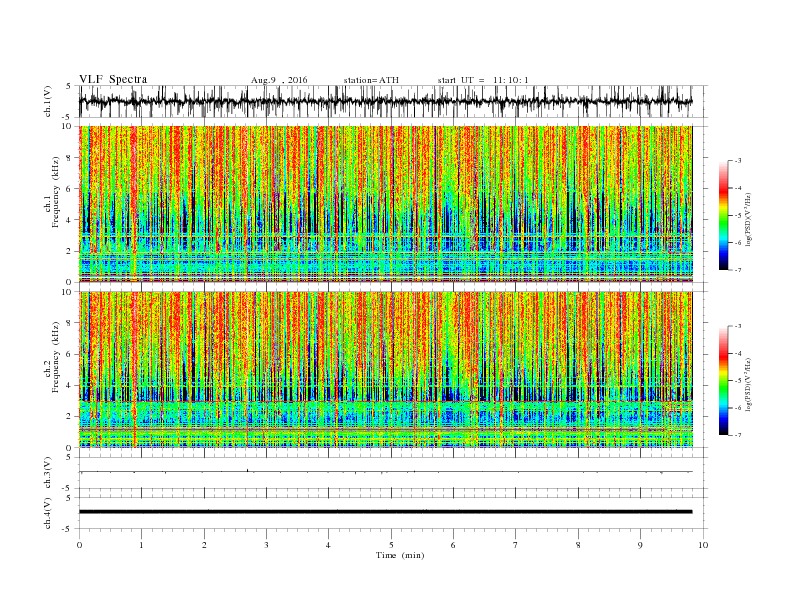Click tick label '5' on Time axis

[x=391, y=545]
